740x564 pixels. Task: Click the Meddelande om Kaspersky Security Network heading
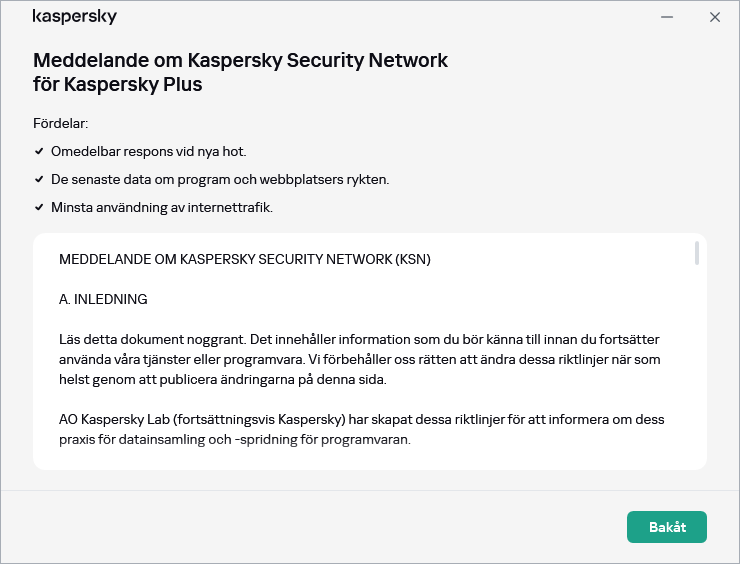point(240,60)
